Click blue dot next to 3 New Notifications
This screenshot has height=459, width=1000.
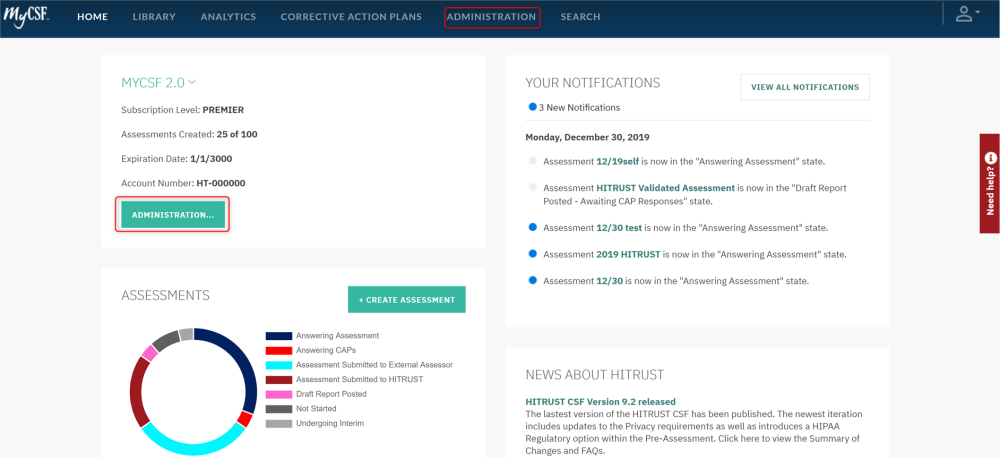pyautogui.click(x=533, y=107)
